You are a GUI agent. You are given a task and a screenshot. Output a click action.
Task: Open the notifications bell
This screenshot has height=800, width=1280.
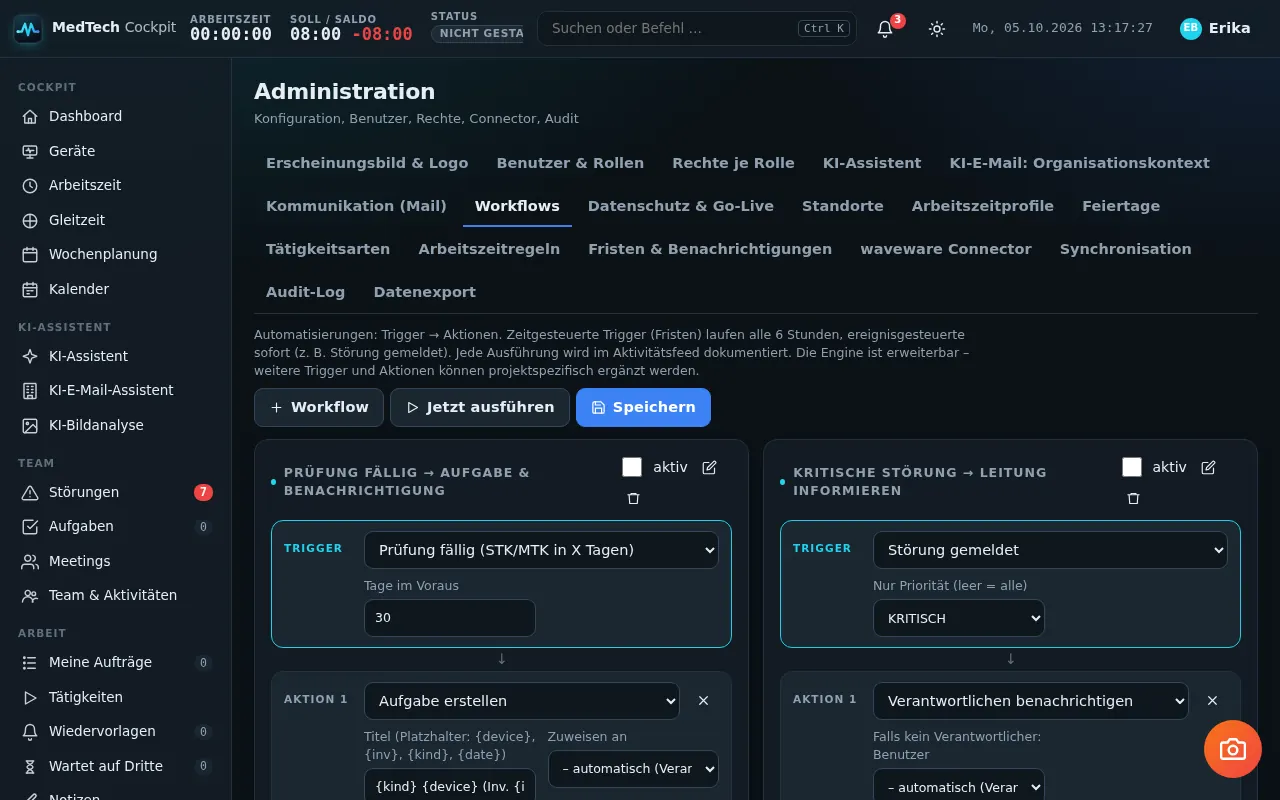click(x=885, y=29)
